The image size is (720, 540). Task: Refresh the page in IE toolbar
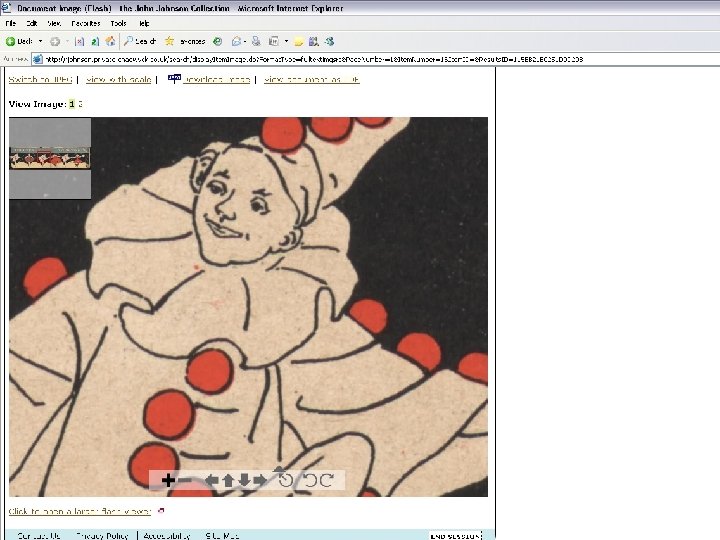95,42
